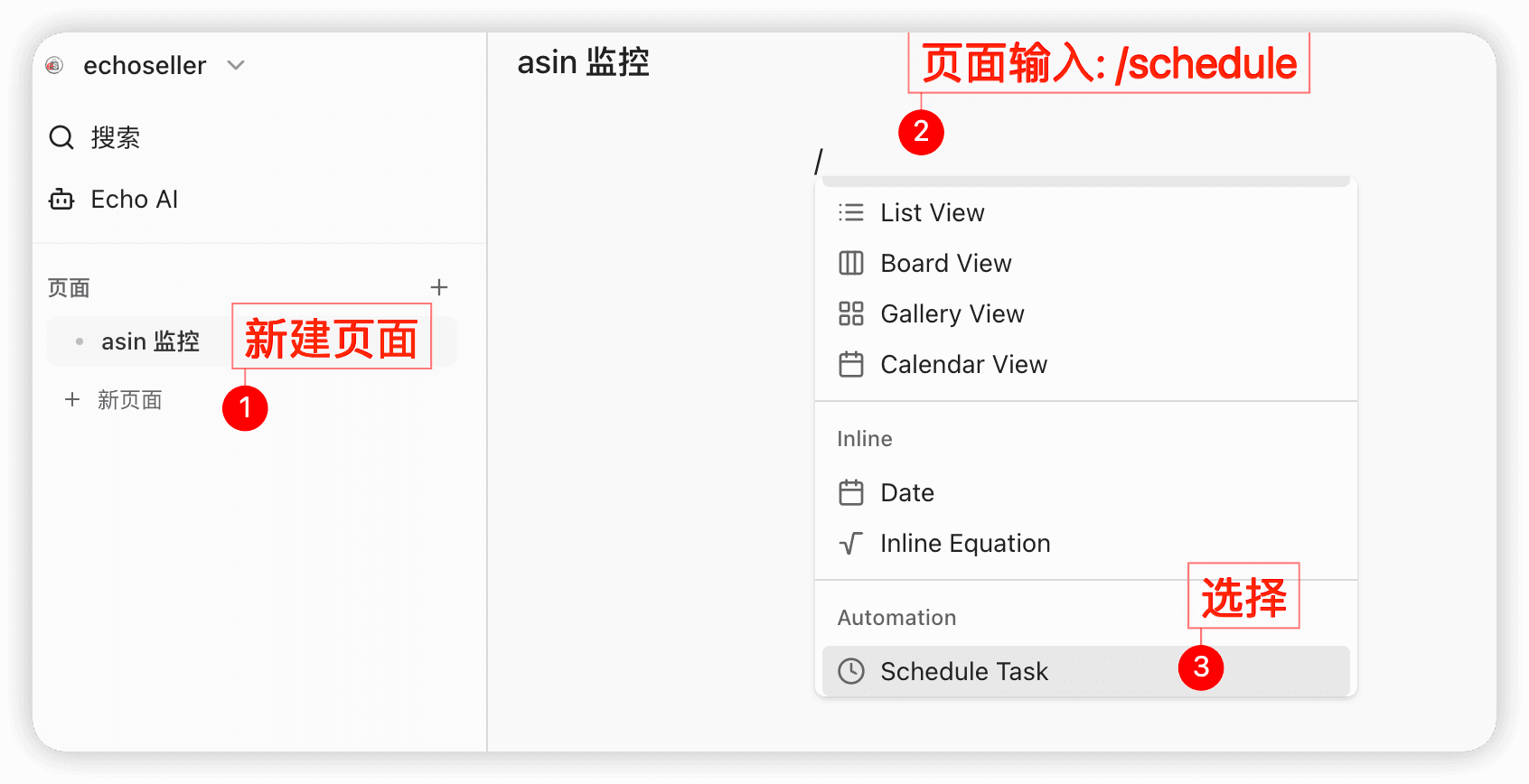The height and width of the screenshot is (784, 1529).
Task: Select the Date calendar icon under Inline
Action: pyautogui.click(x=850, y=492)
